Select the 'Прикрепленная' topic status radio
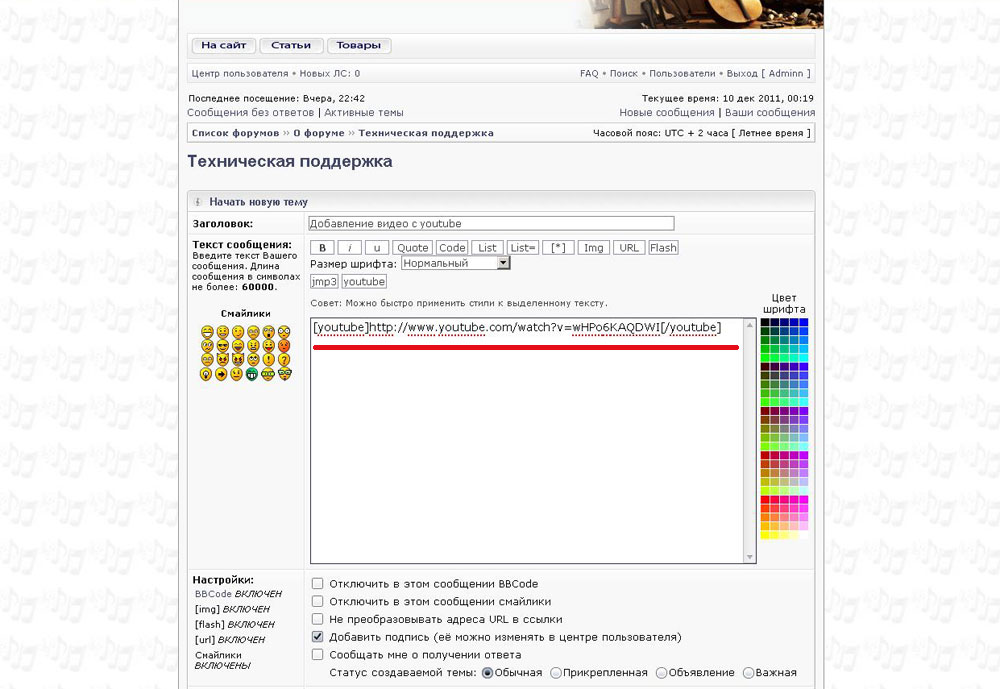Image resolution: width=1000 pixels, height=689 pixels. (556, 673)
